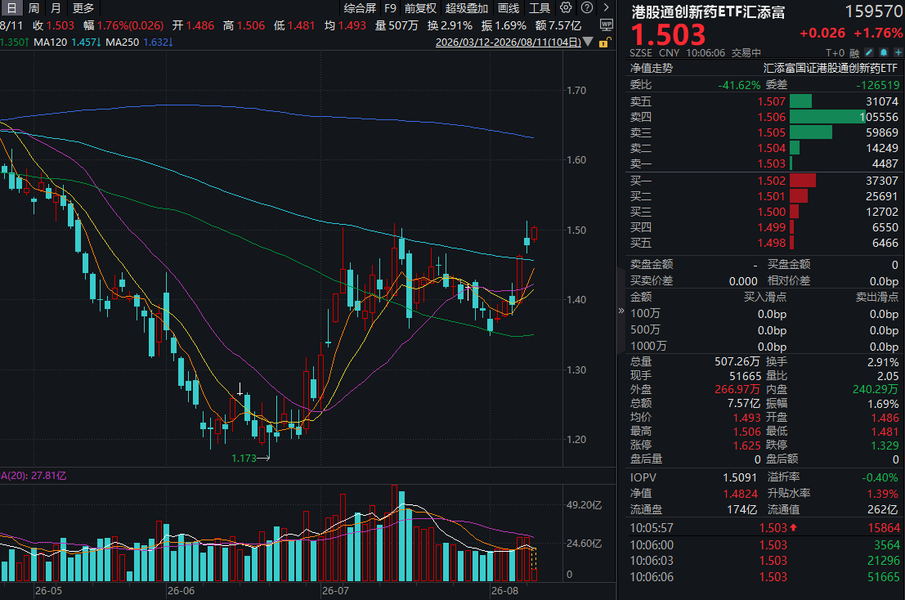Screen dimensions: 905x600
Task: Select the 卖二 ask price 1.504
Action: coord(771,148)
